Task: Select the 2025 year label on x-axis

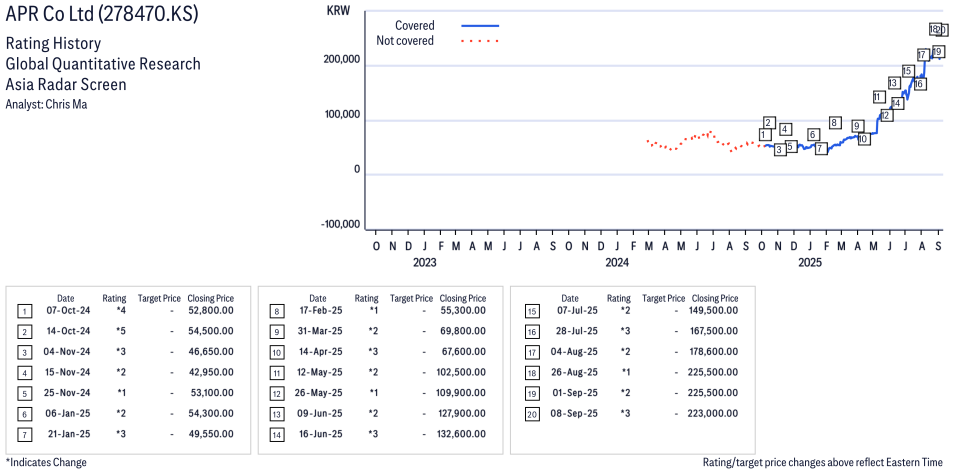Action: click(810, 263)
